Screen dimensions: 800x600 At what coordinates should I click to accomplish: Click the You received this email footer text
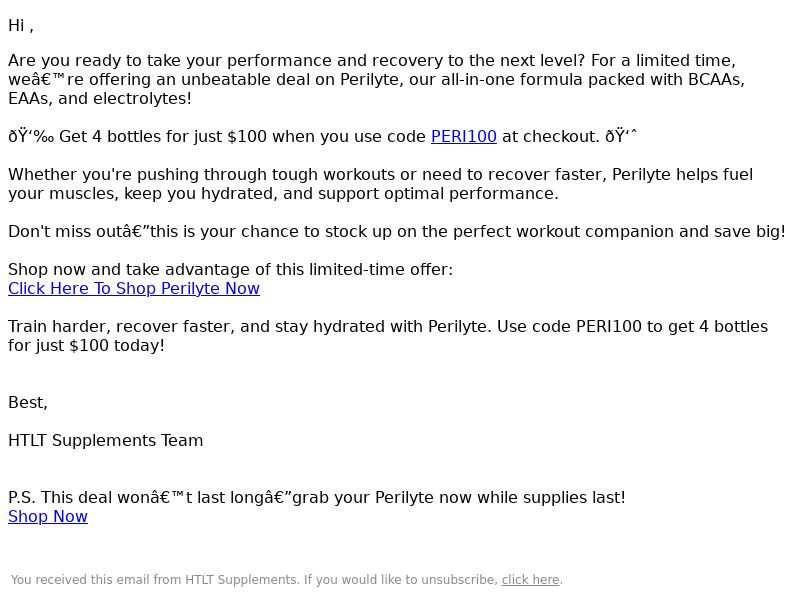pyautogui.click(x=286, y=580)
